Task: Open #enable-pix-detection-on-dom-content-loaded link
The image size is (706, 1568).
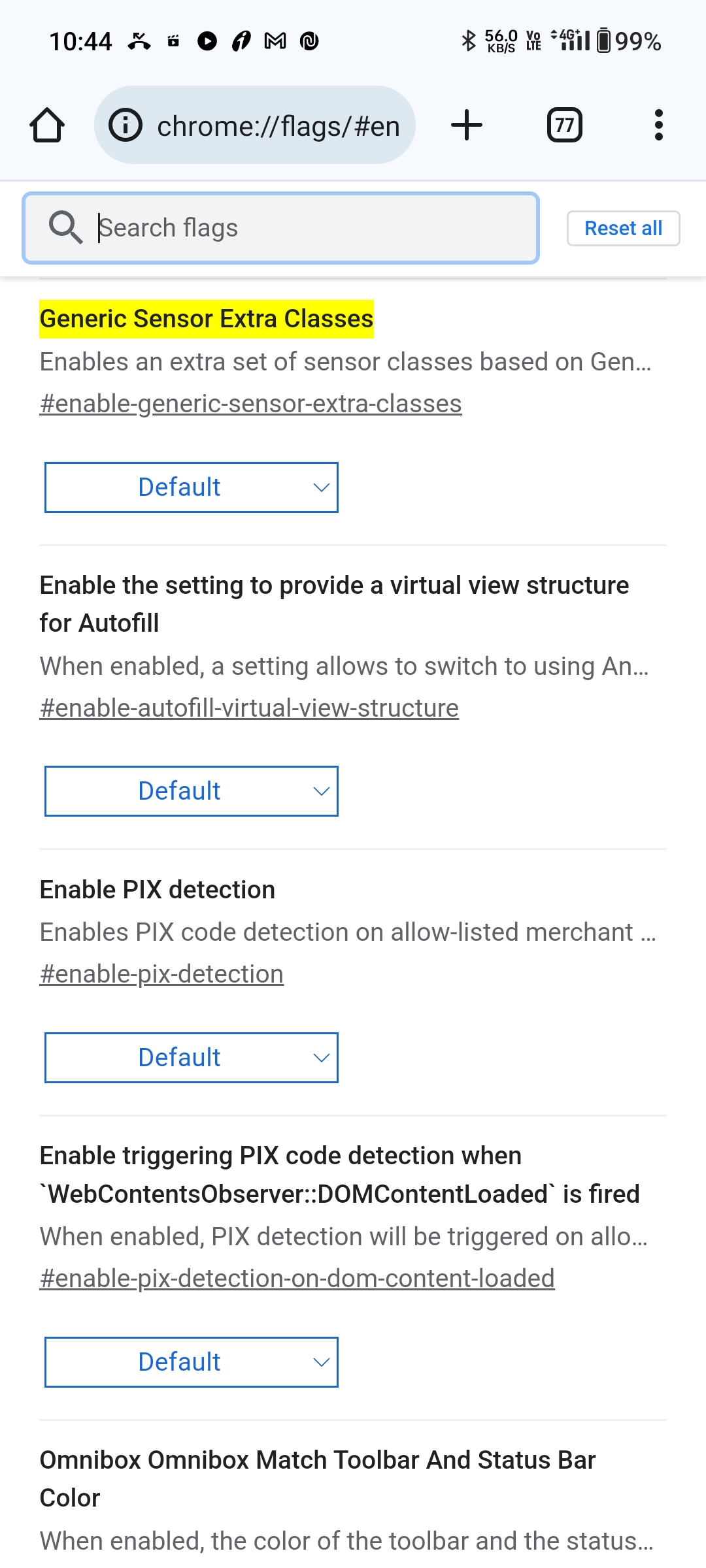Action: point(297,1279)
